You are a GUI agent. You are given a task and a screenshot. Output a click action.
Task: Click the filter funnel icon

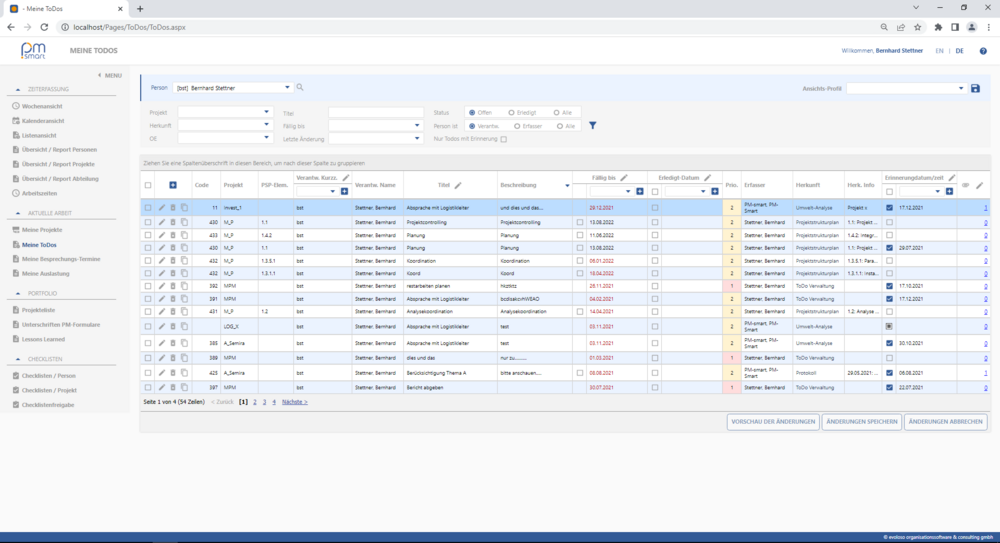coord(592,126)
